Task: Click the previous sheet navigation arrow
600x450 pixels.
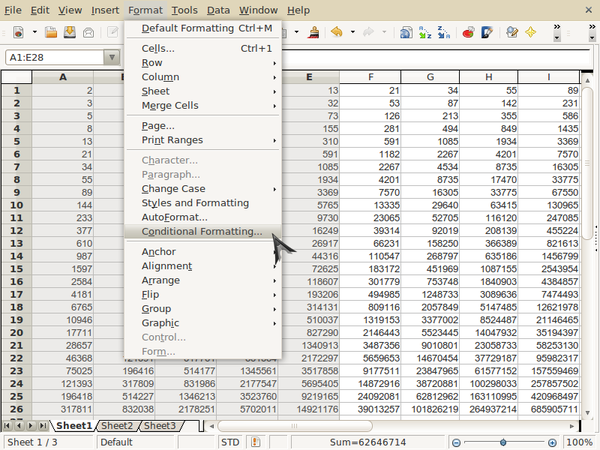Action: [19, 426]
